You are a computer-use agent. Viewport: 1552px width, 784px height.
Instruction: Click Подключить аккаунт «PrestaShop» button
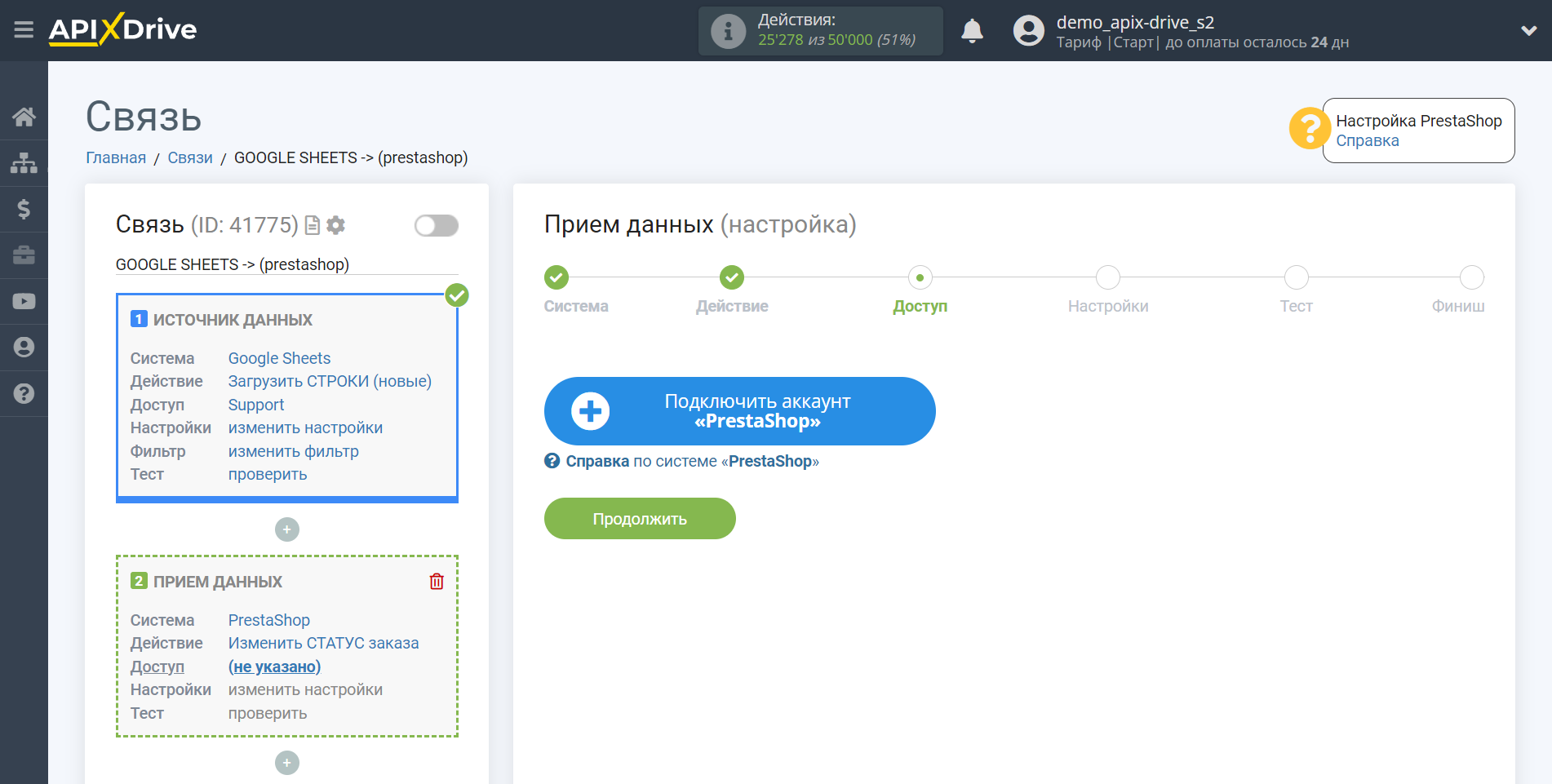pos(739,411)
